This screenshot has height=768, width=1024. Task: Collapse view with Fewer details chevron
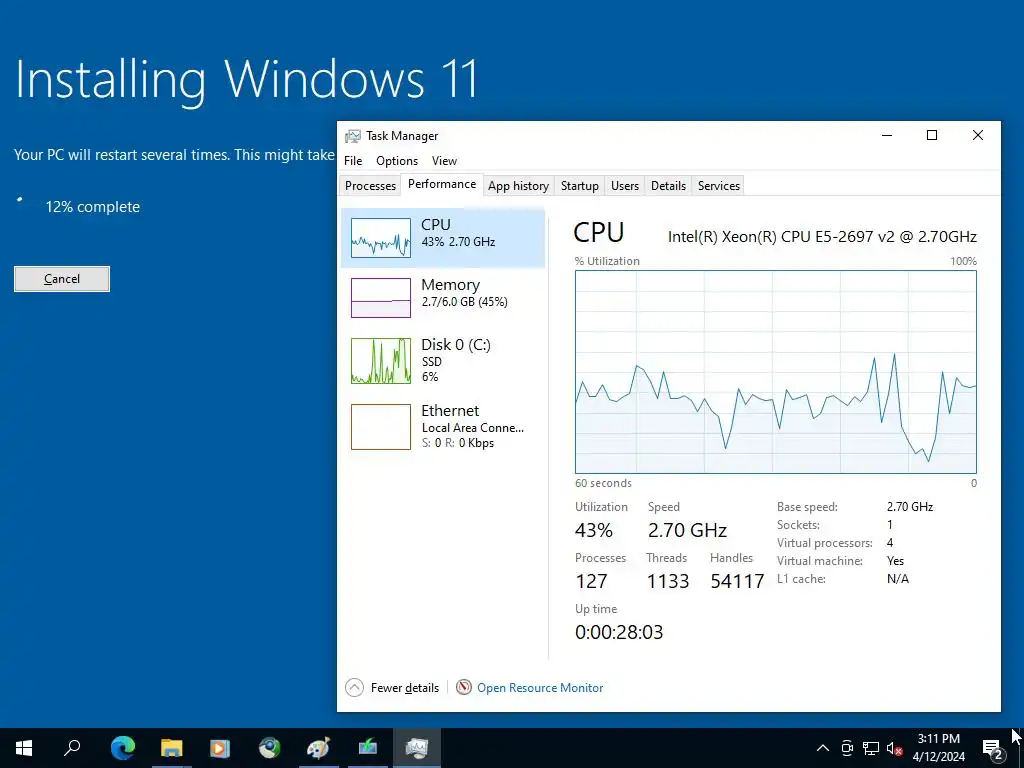[x=354, y=688]
